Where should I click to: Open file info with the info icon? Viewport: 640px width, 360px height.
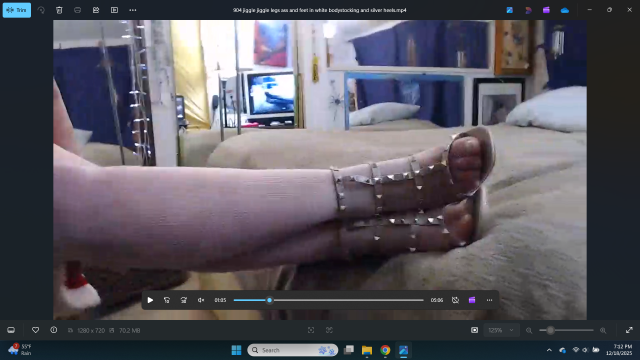click(x=53, y=330)
